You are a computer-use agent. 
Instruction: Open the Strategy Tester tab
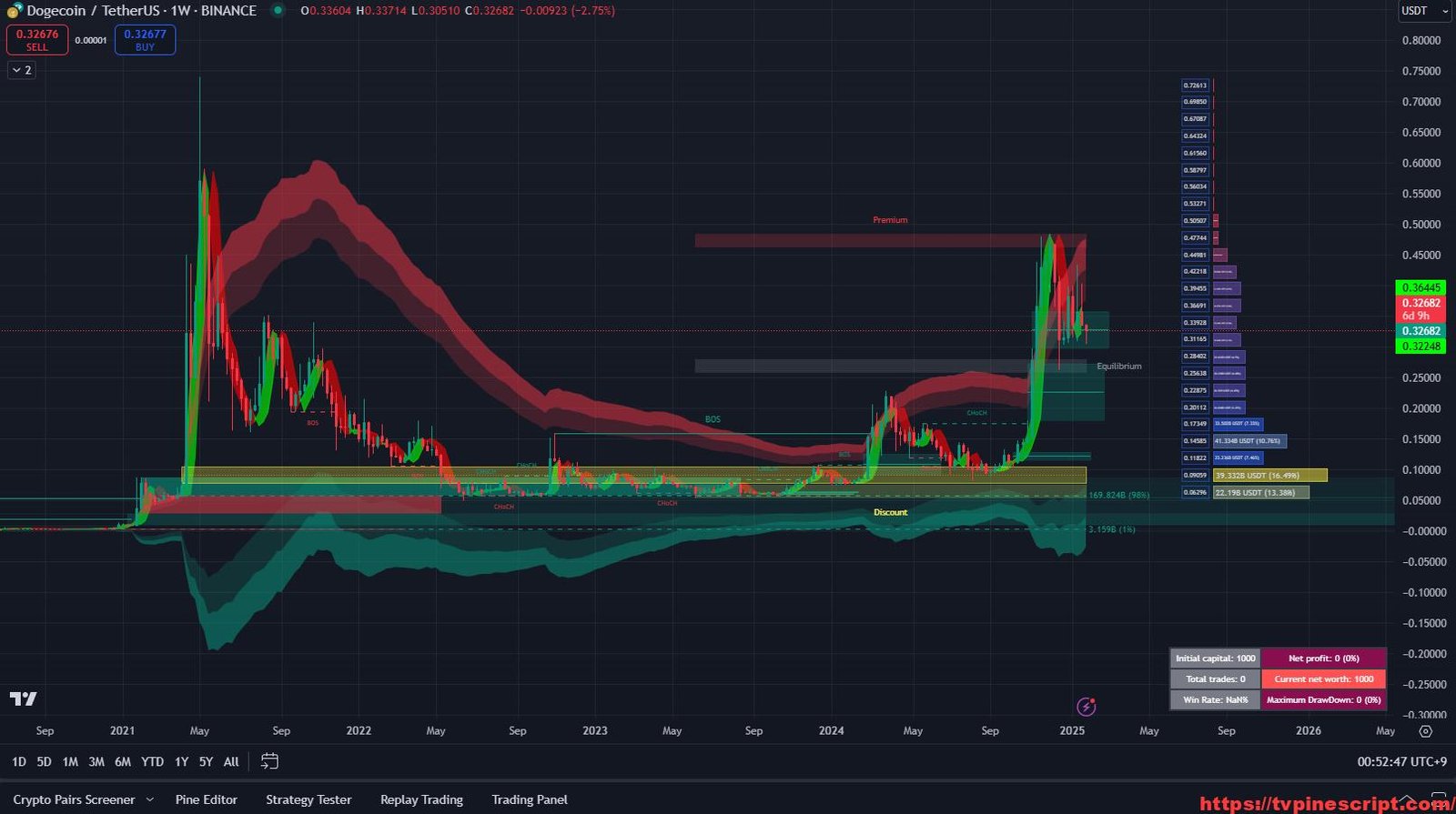(308, 799)
